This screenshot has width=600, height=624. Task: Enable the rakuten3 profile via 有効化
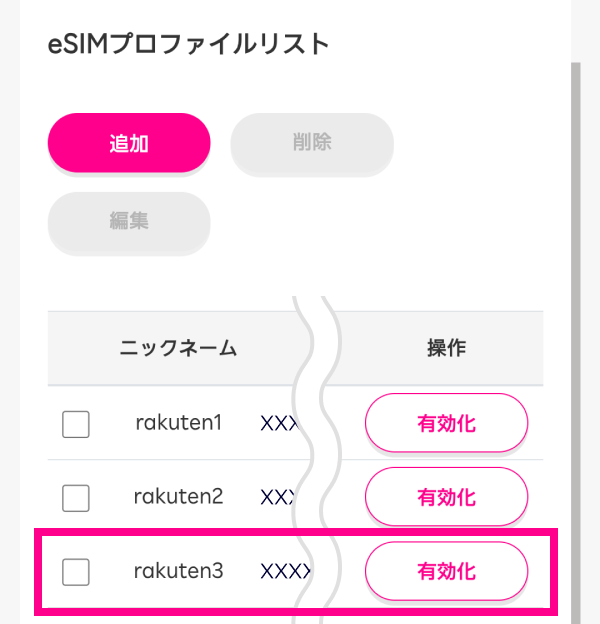tap(446, 572)
